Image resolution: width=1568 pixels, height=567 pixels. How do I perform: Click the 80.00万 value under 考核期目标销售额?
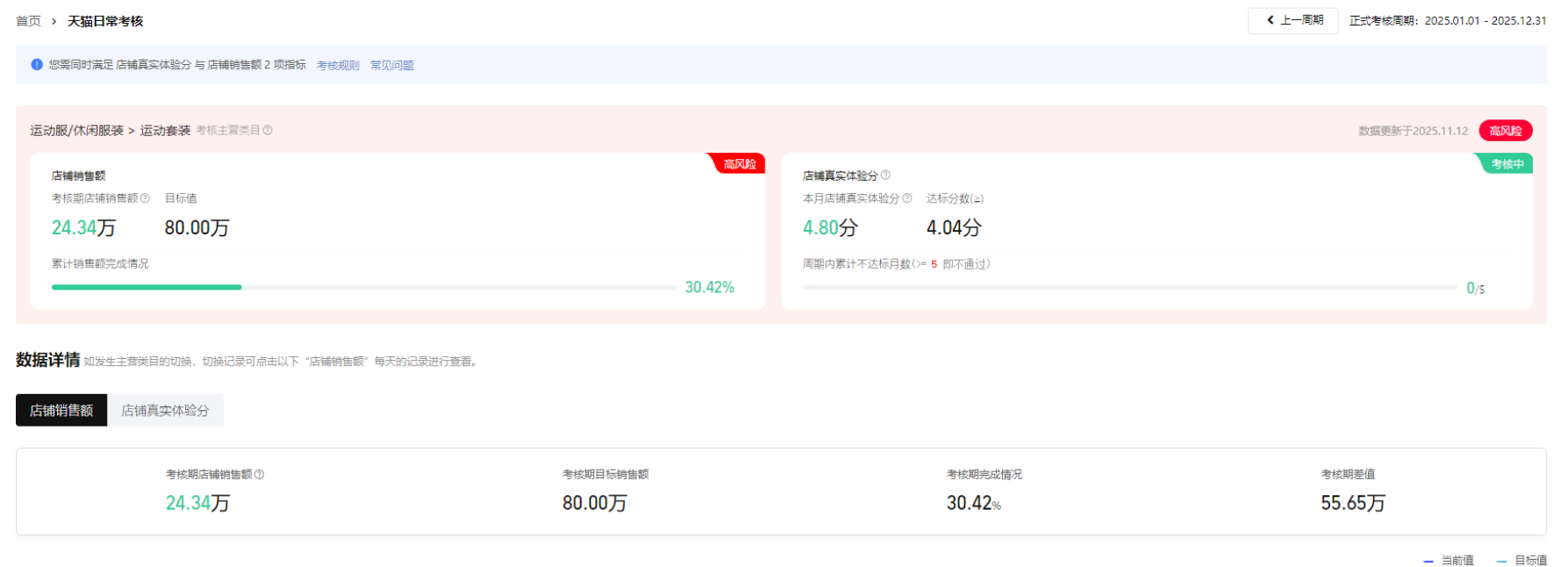coord(595,503)
